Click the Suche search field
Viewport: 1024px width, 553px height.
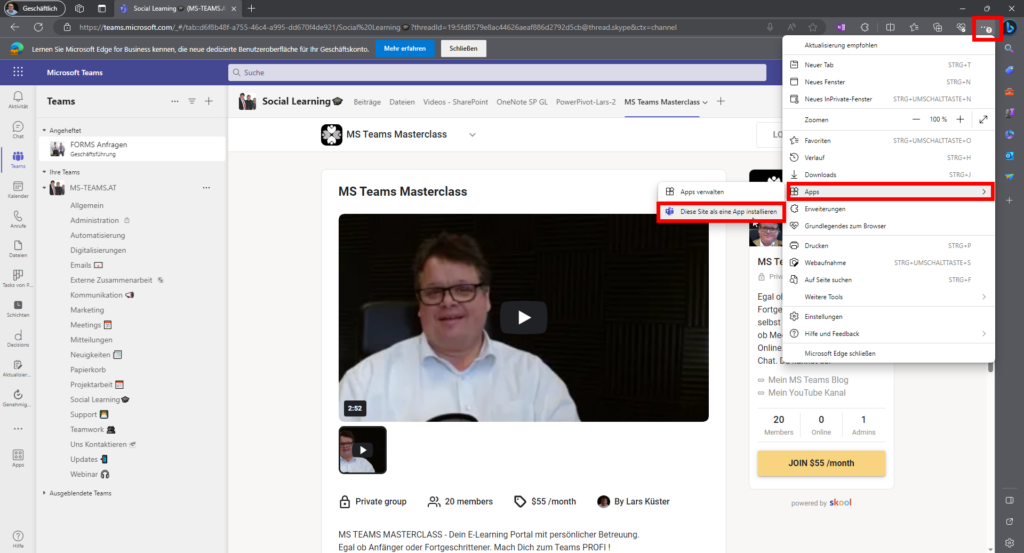(x=497, y=72)
